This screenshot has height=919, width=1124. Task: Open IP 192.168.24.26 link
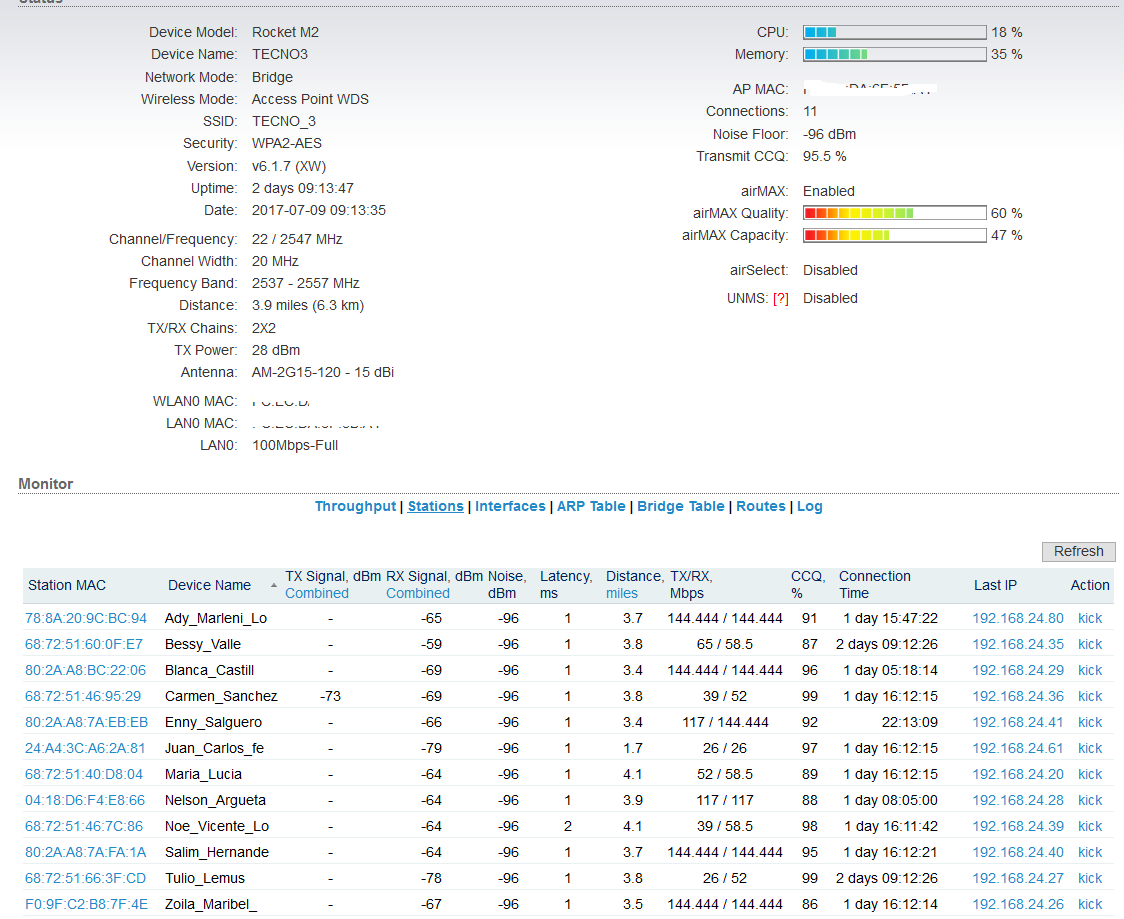click(x=1018, y=904)
